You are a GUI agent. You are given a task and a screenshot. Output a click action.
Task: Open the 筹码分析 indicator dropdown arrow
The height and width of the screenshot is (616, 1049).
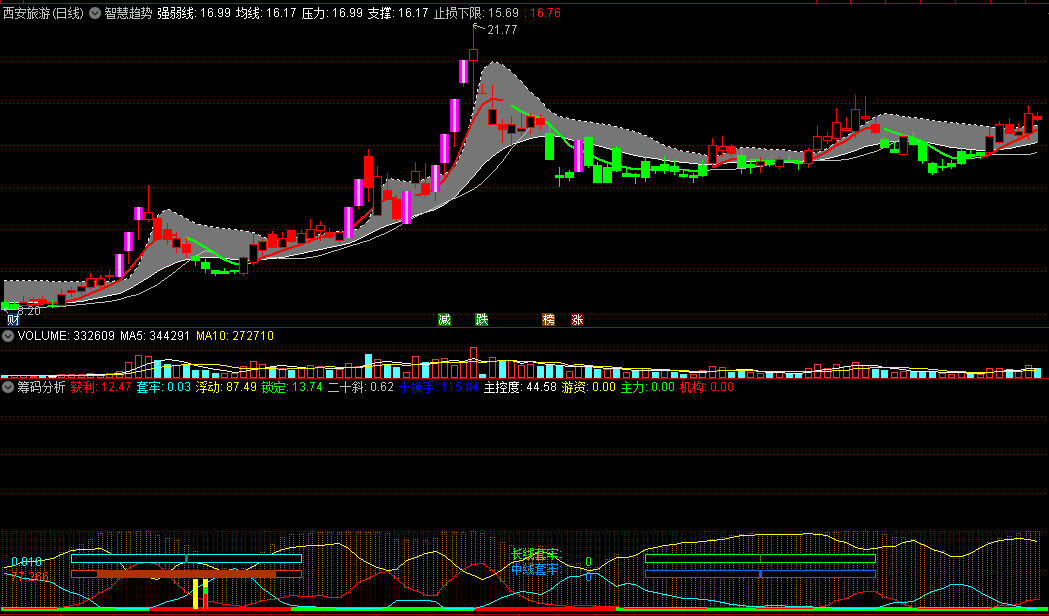click(x=7, y=387)
